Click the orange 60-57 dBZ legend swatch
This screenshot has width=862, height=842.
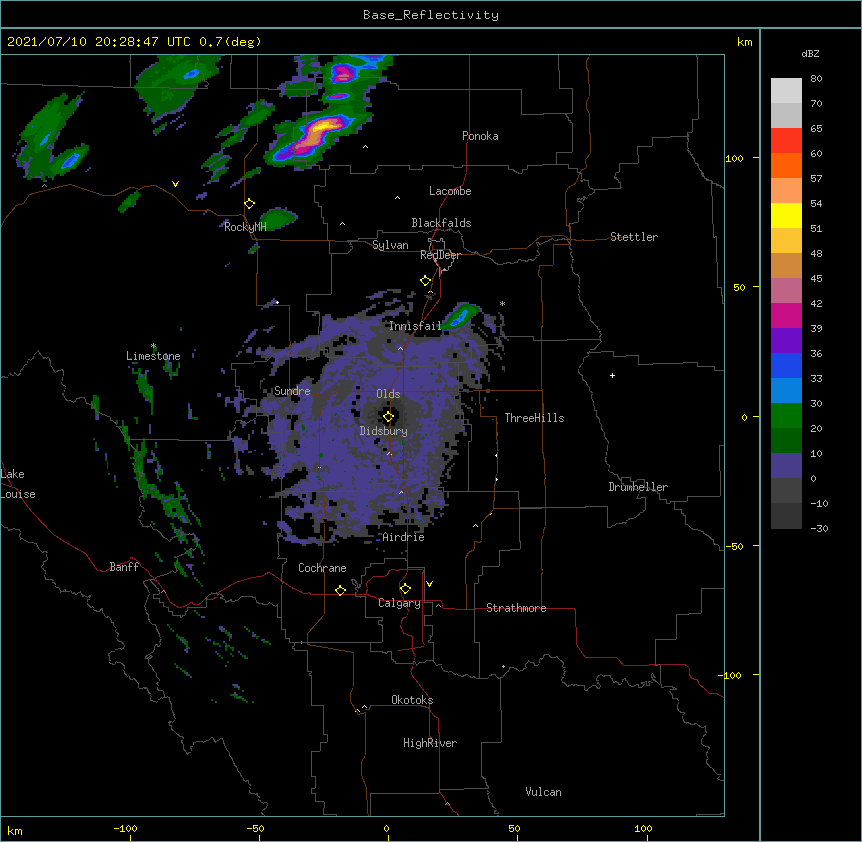[x=786, y=165]
